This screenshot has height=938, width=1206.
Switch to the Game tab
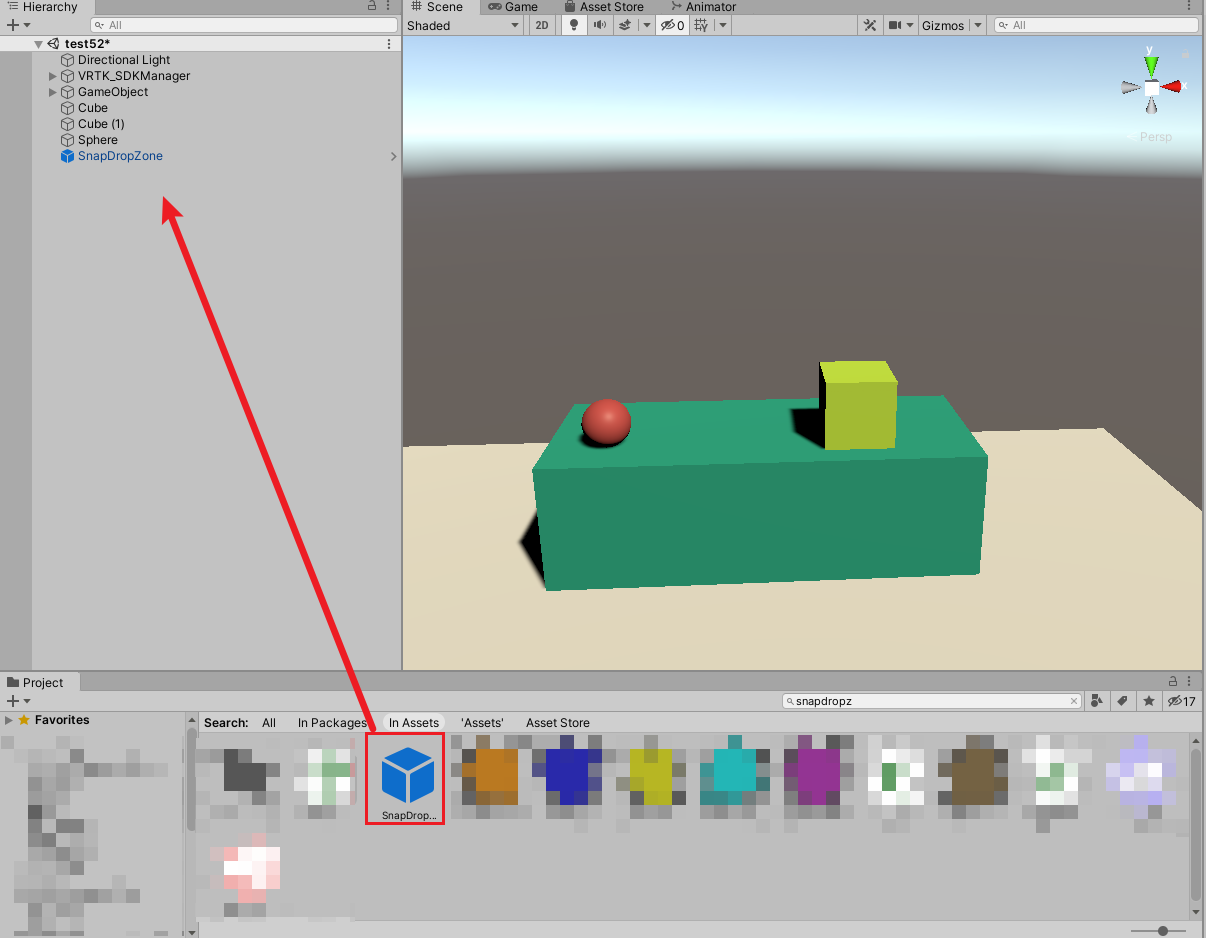pos(511,7)
